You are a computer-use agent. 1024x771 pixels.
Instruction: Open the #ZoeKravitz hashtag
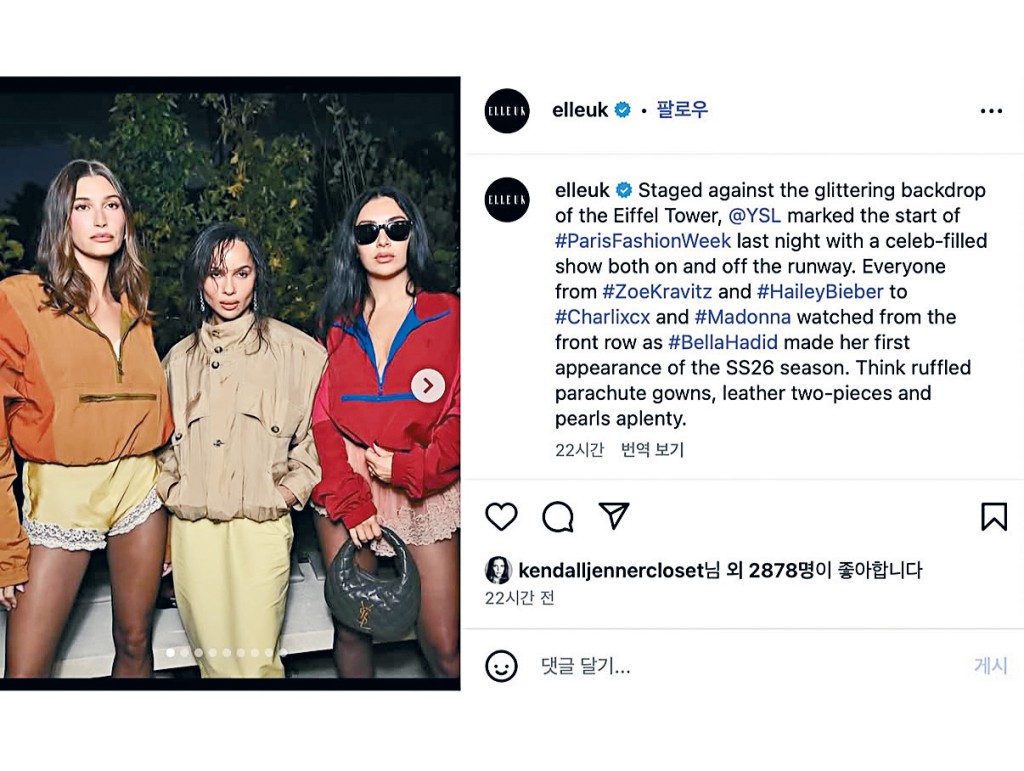point(657,291)
